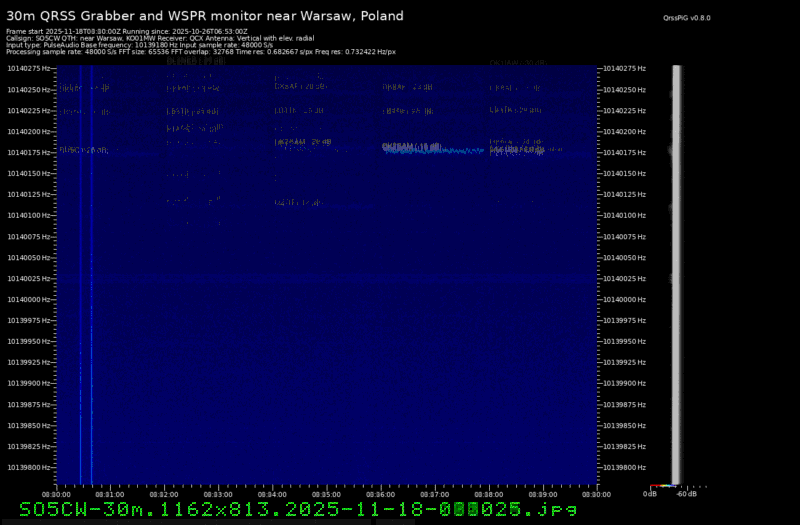800x525 pixels.
Task: Click the 'FFT overlap: 32768' text
Action: 201,52
